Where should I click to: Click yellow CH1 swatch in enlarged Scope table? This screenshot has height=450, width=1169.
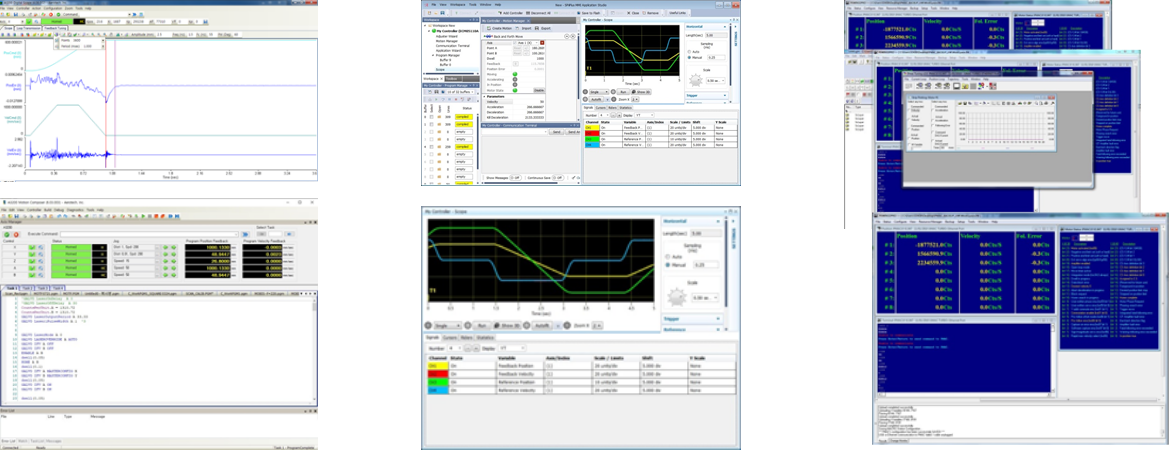click(440, 368)
